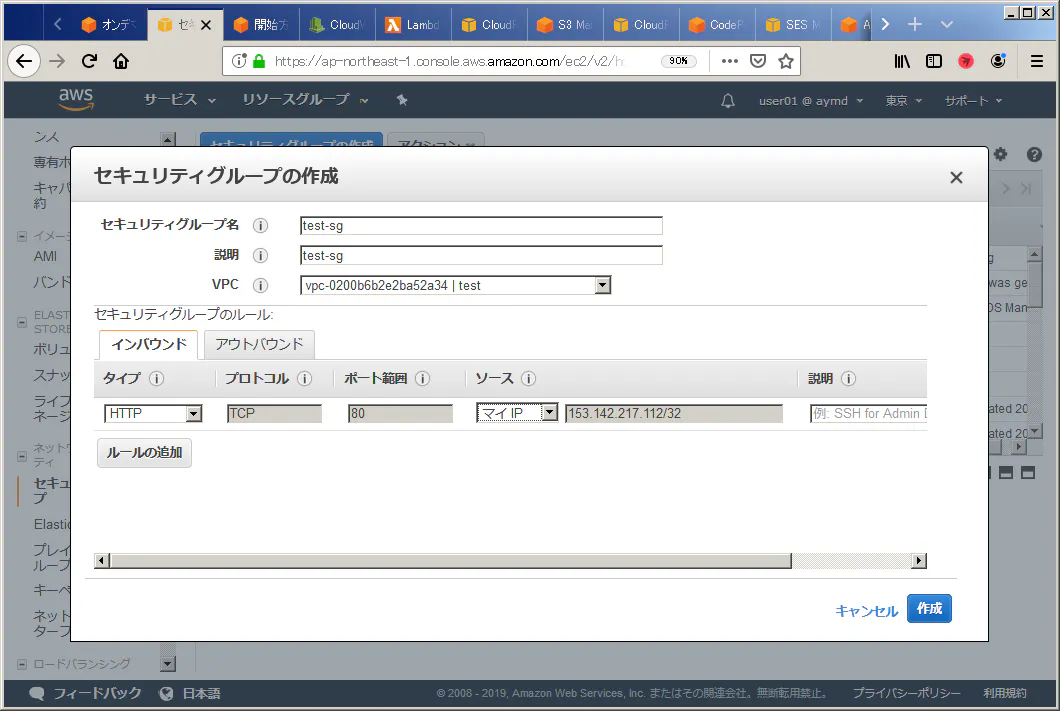Screen dimensions: 1060x711
Task: Open the rule type HTTP dropdown
Action: (x=153, y=413)
